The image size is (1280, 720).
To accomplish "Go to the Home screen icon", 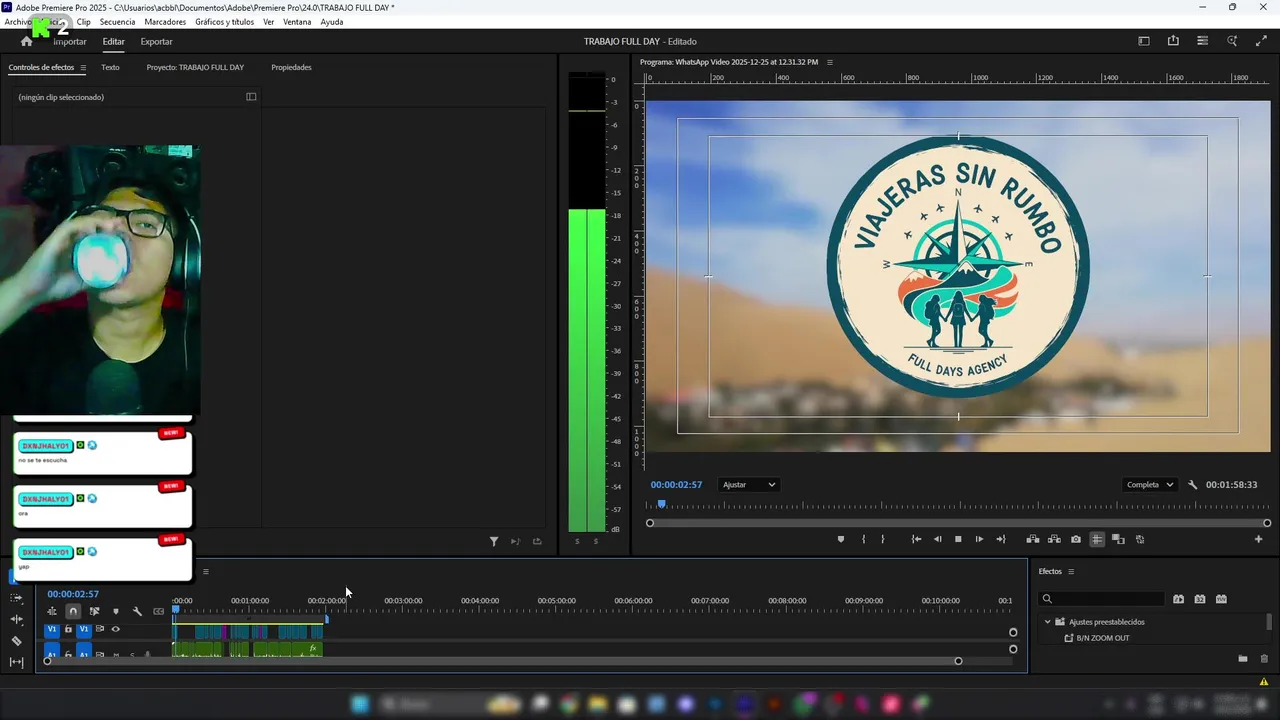I will [x=27, y=41].
